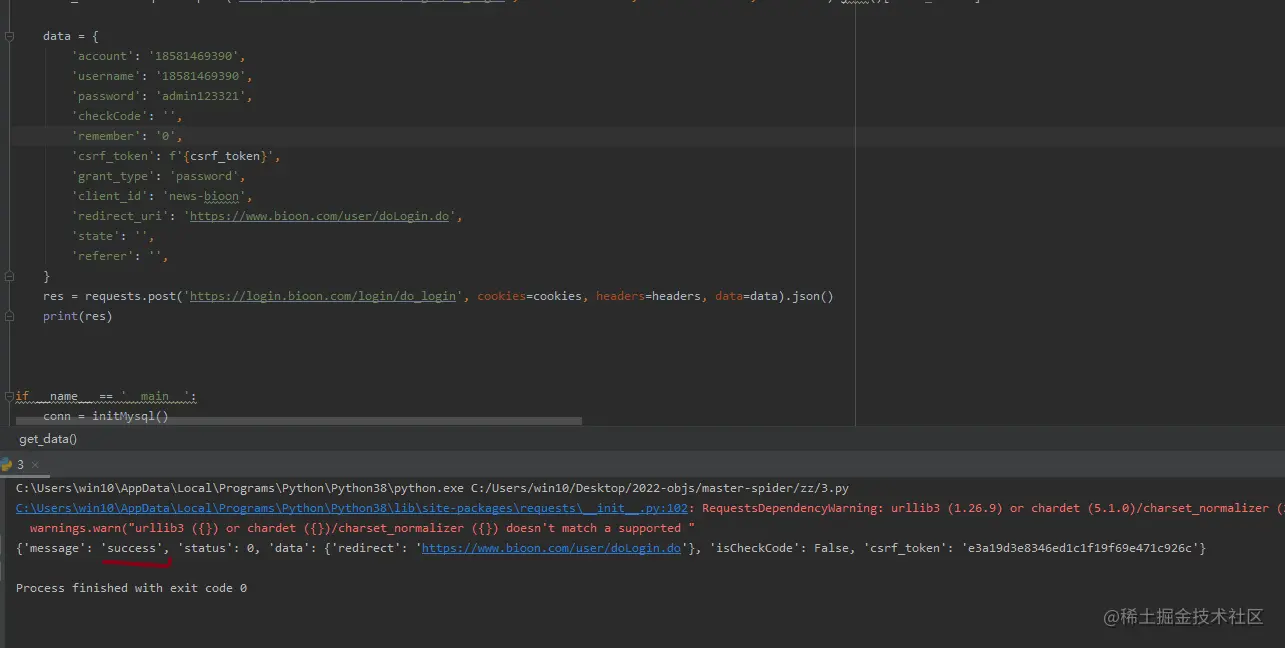Viewport: 1285px width, 648px height.
Task: Click the fold marker next to print(res)
Action: tap(9, 316)
